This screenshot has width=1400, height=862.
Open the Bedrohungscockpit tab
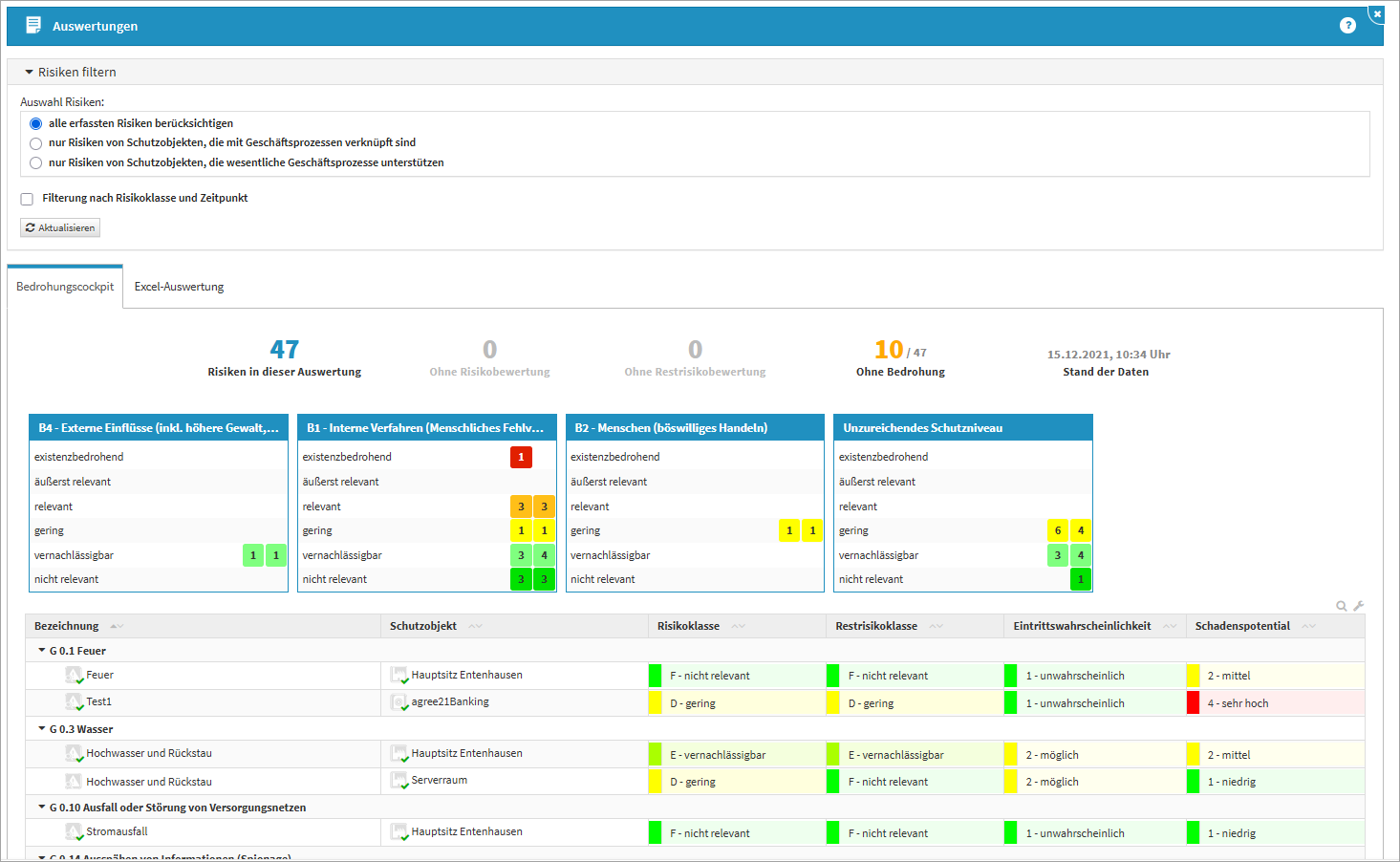point(65,287)
